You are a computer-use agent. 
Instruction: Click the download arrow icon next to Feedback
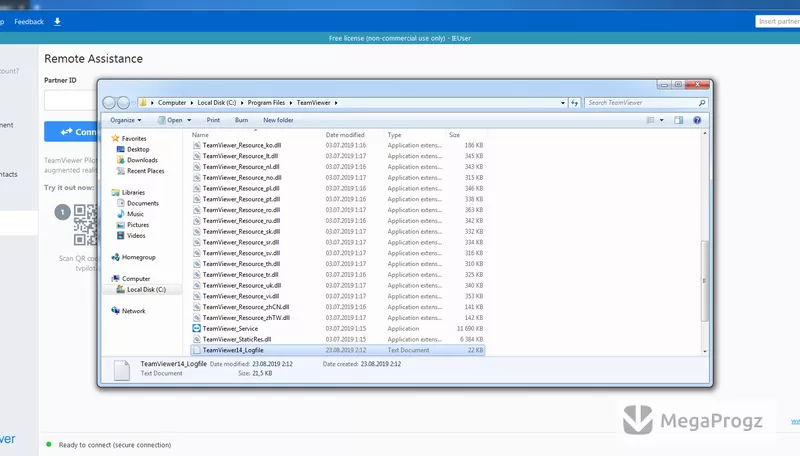point(57,21)
